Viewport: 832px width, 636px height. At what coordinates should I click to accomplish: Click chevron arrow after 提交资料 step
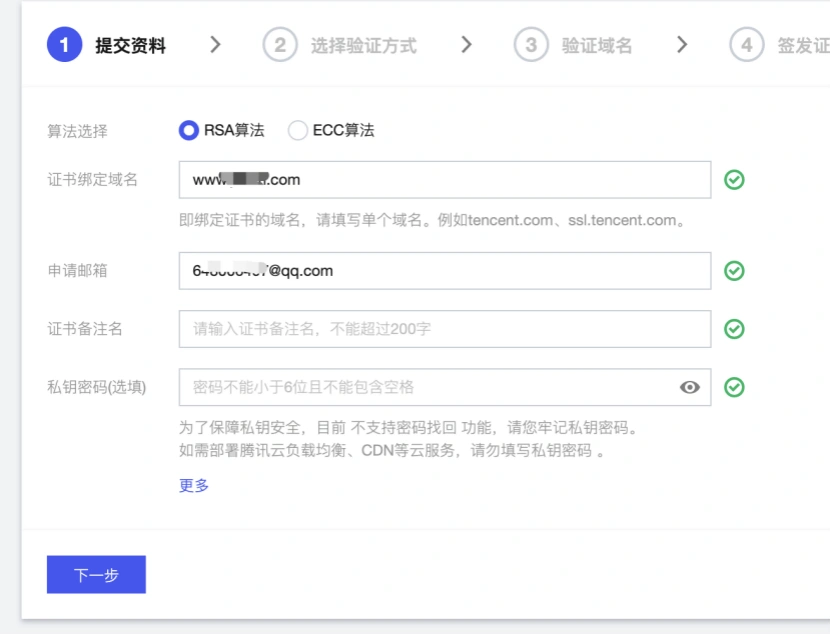tap(215, 45)
